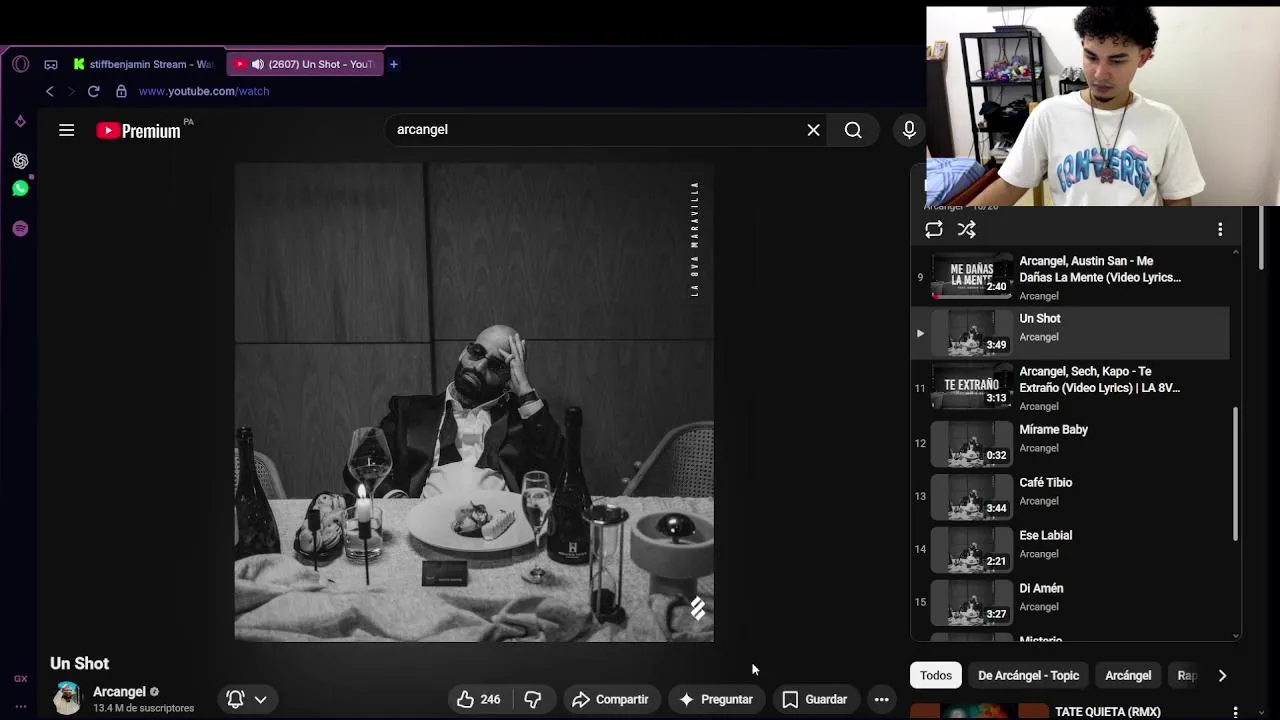Open the GX Control sidebar icon
This screenshot has height=720, width=1280.
(20, 679)
